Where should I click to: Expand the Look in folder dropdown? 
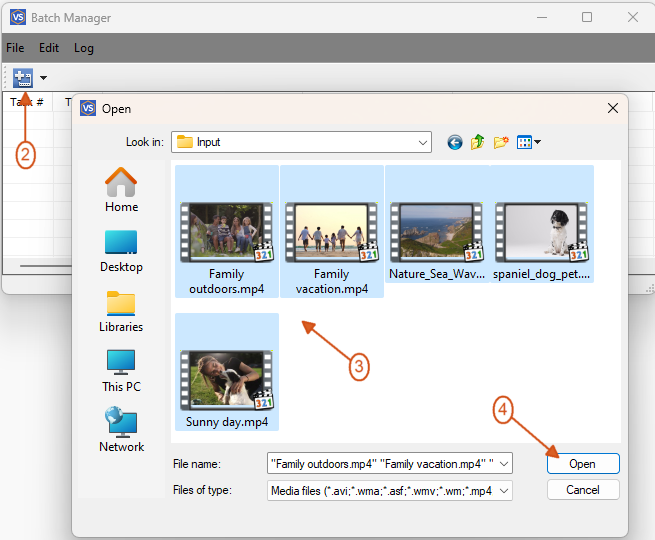click(422, 142)
